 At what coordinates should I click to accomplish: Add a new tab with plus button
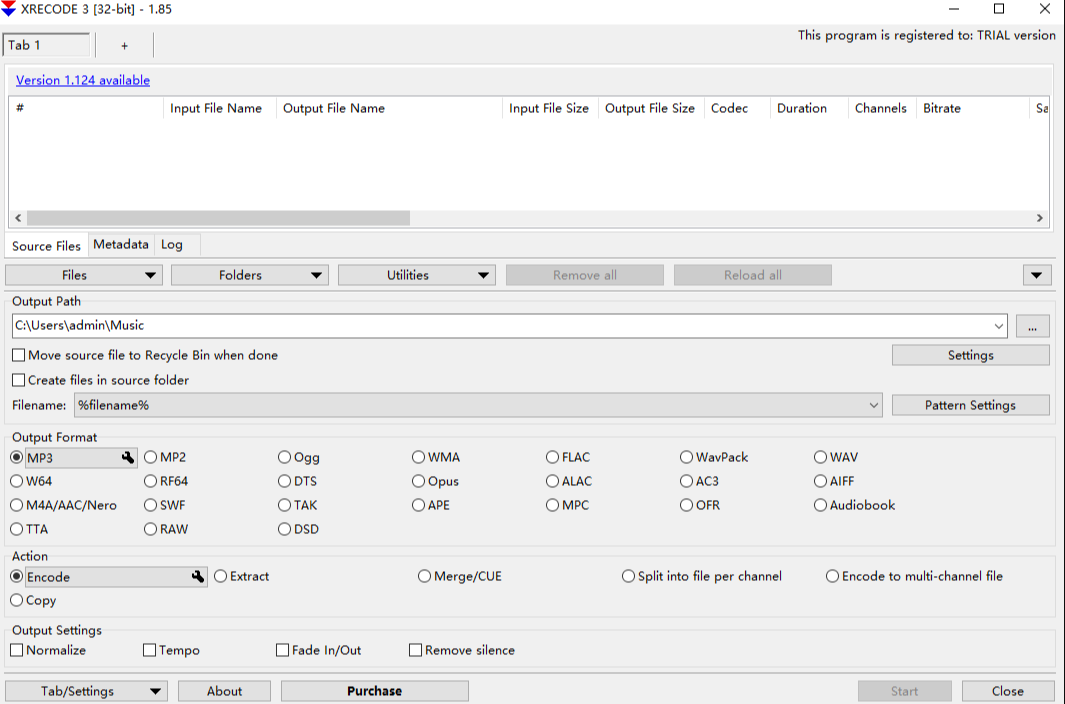[x=124, y=46]
